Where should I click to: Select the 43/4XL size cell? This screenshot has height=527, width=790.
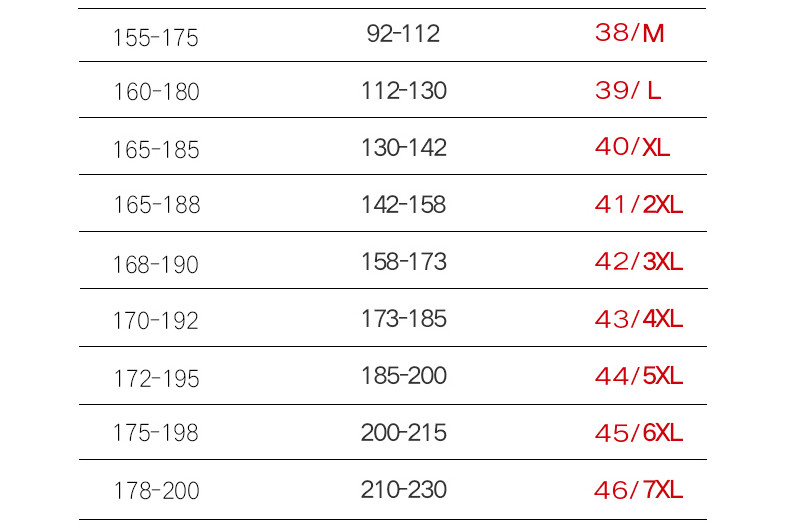coord(639,319)
